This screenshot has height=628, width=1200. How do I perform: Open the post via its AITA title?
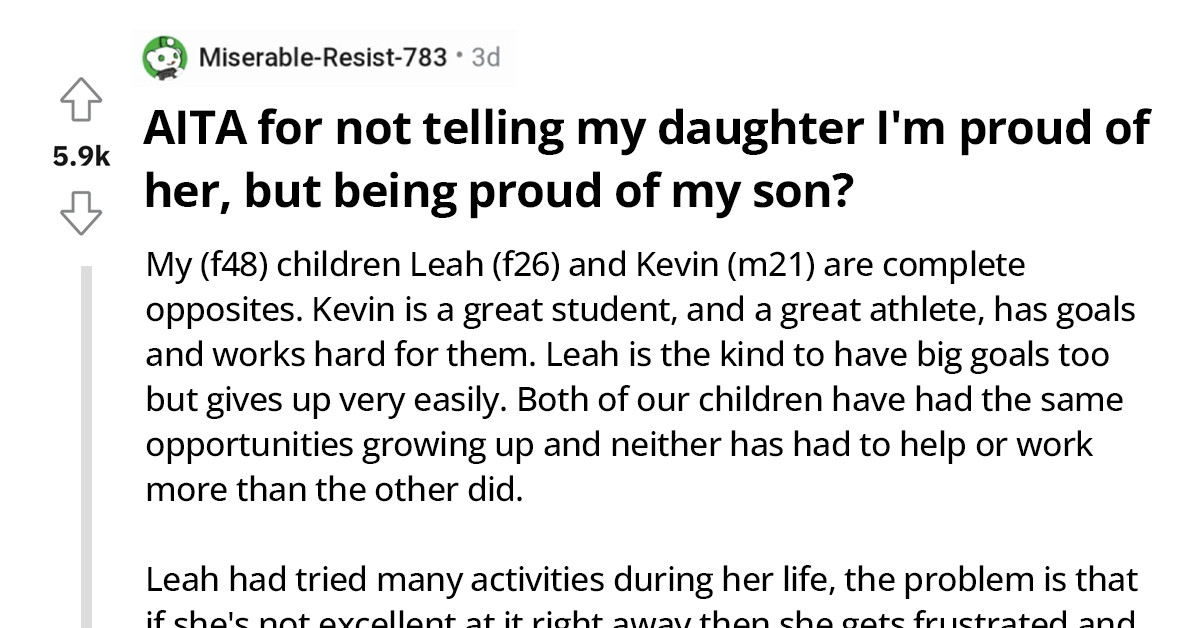(640, 158)
